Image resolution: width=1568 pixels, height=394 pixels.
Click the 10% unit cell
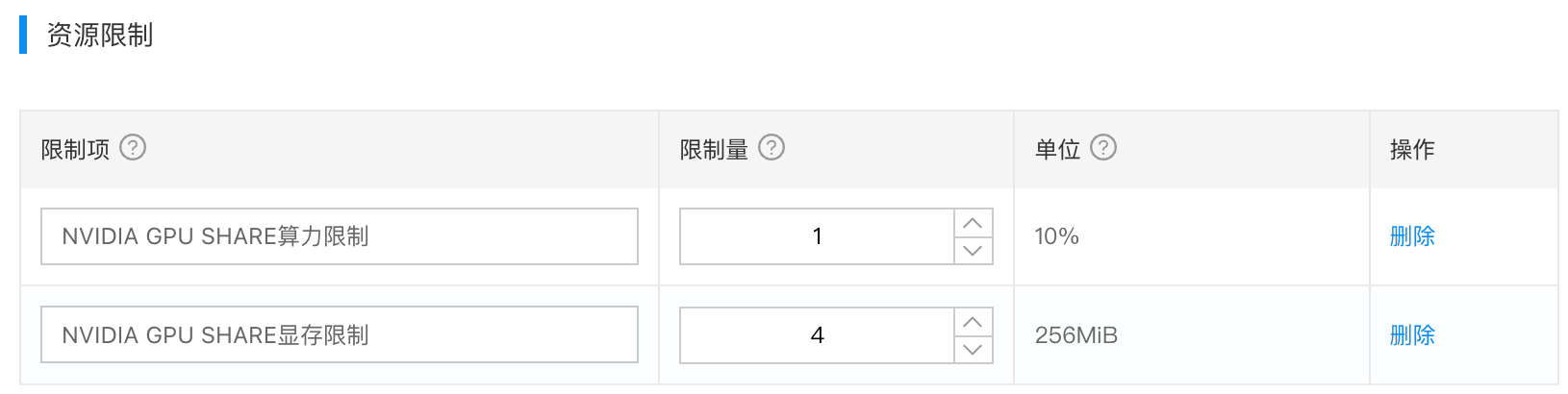click(1056, 236)
